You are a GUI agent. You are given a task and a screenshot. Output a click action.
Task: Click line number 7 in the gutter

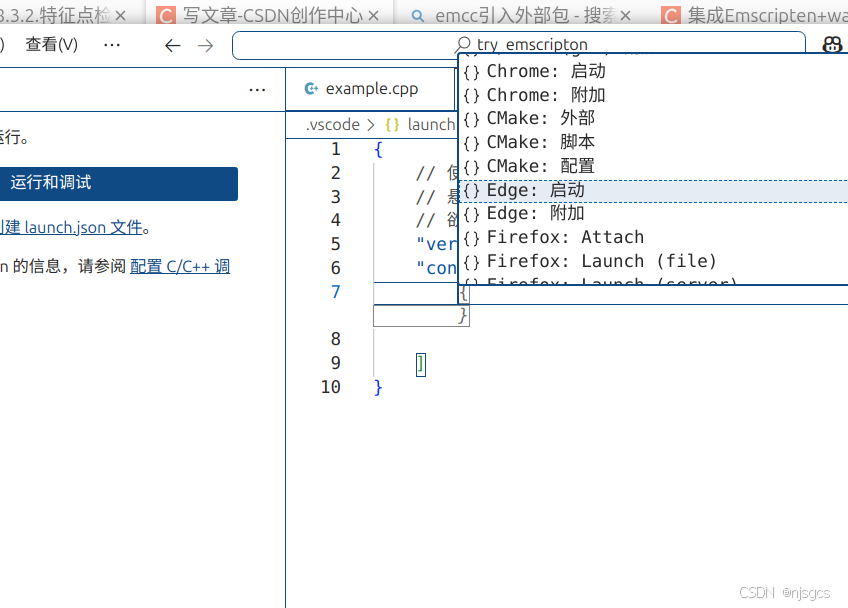coord(335,292)
